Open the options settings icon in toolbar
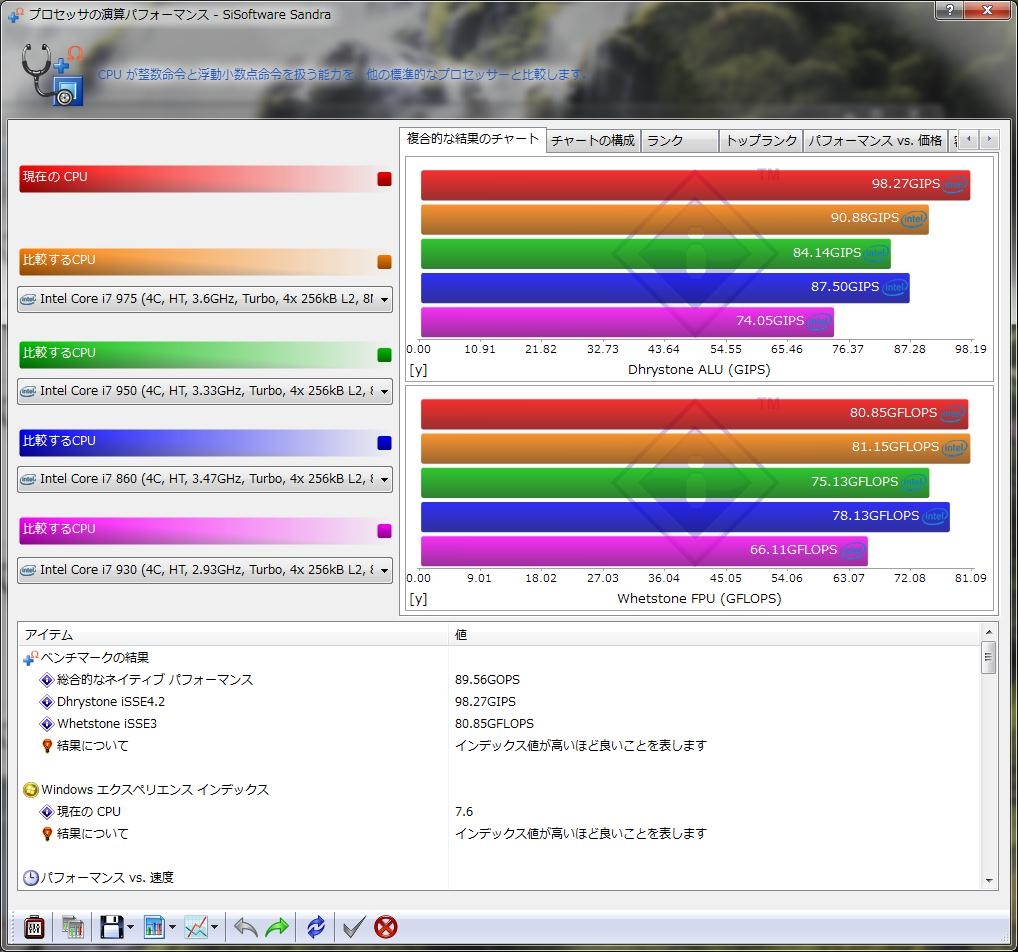Viewport: 1018px width, 952px height. coord(34,927)
